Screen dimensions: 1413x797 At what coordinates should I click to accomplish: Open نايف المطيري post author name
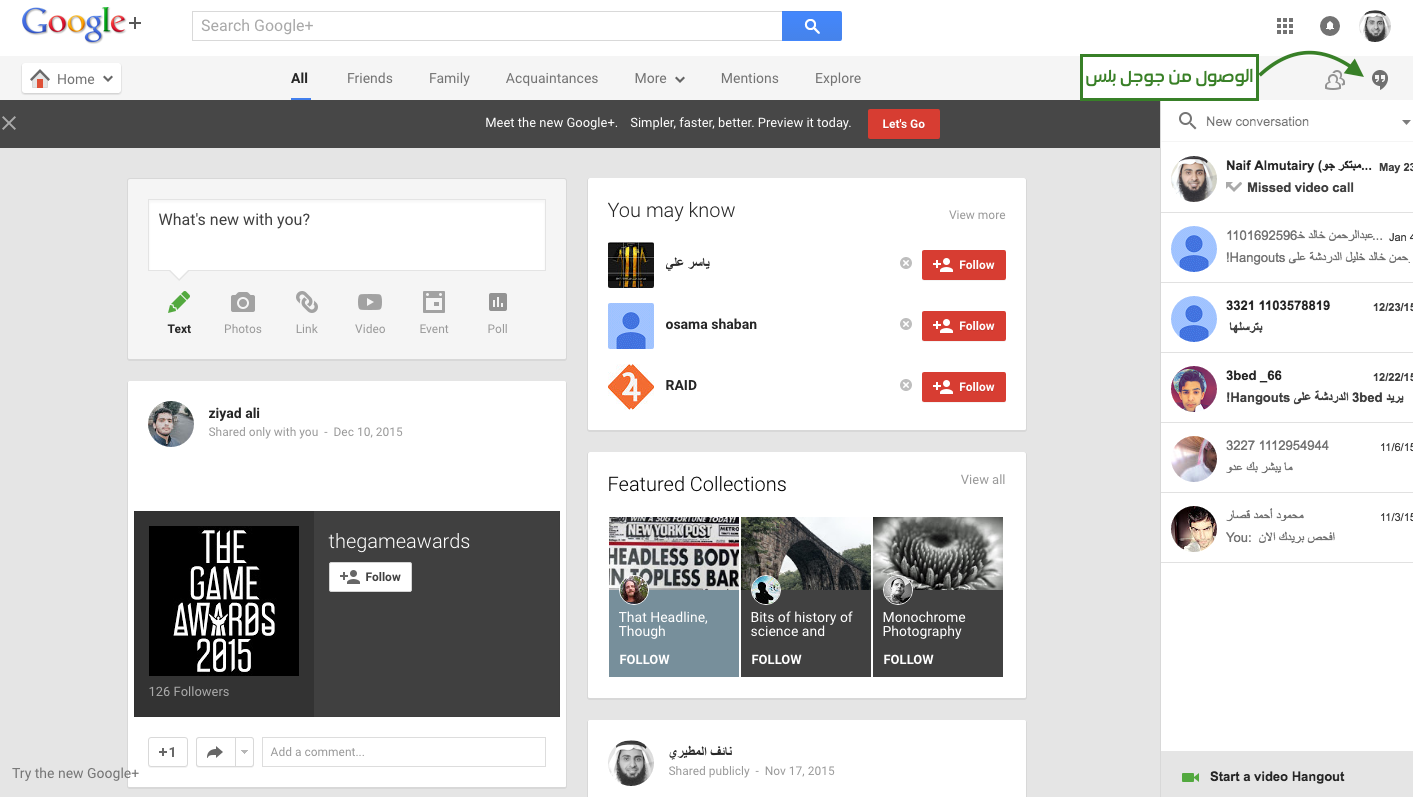[x=700, y=751]
